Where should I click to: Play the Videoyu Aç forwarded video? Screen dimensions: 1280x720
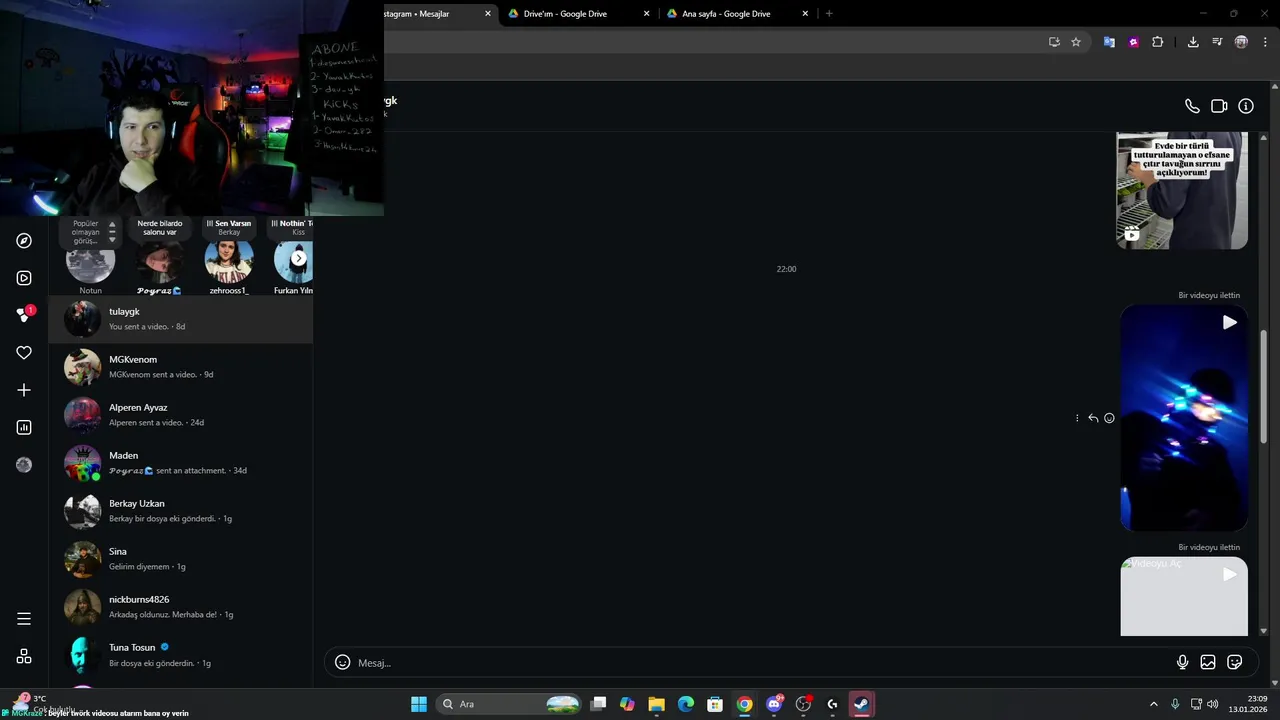point(1184,596)
